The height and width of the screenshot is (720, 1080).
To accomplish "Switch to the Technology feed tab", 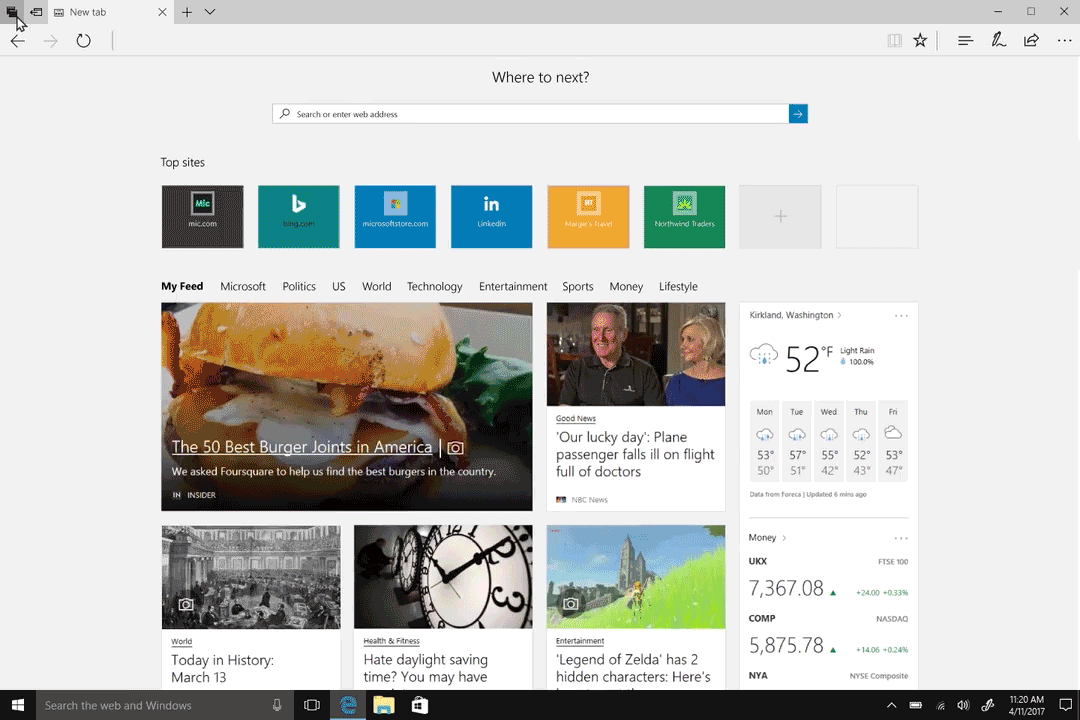I will tap(434, 286).
